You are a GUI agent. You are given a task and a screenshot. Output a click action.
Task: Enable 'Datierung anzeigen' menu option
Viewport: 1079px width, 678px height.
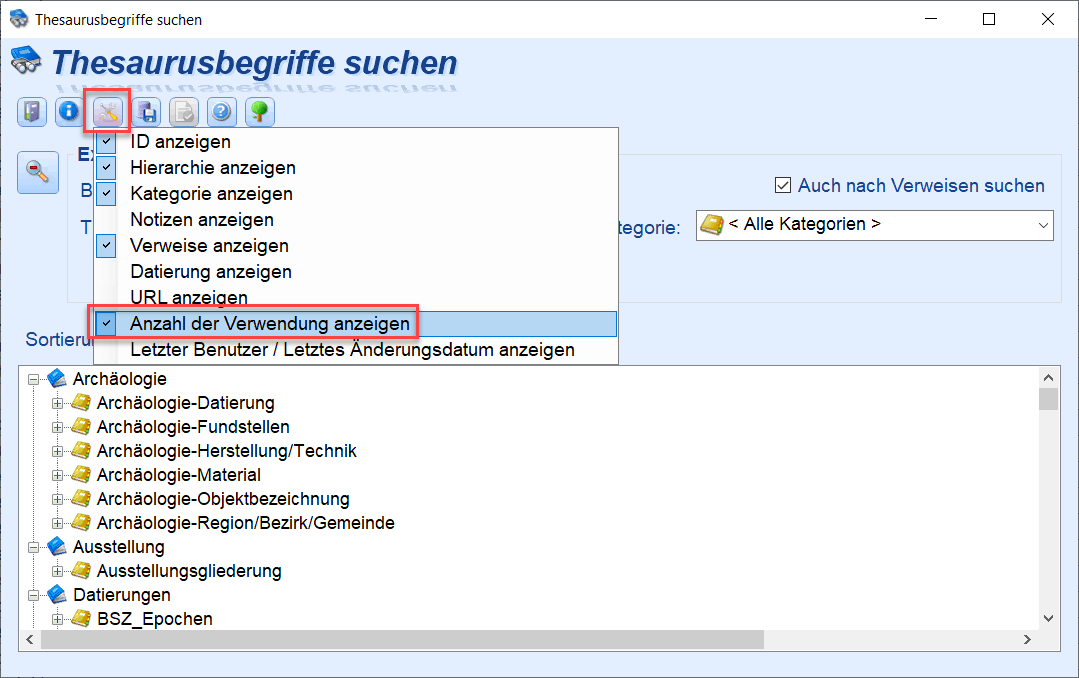click(356, 272)
